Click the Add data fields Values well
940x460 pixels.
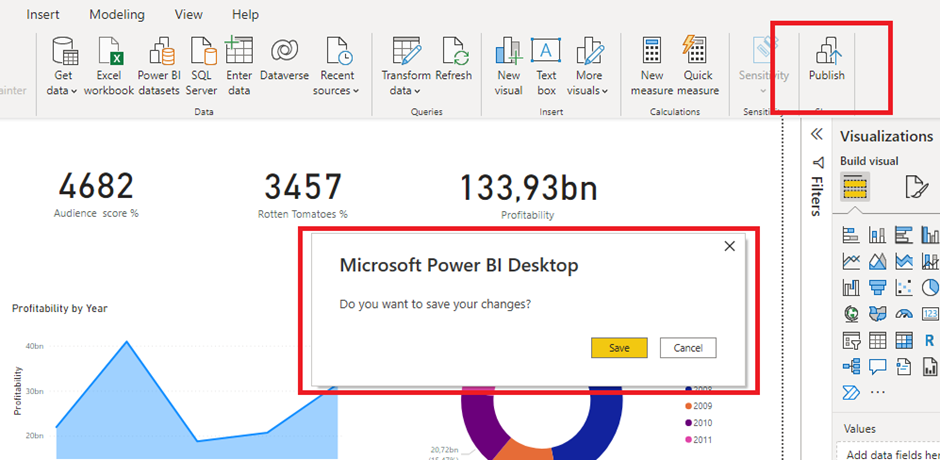pyautogui.click(x=888, y=452)
